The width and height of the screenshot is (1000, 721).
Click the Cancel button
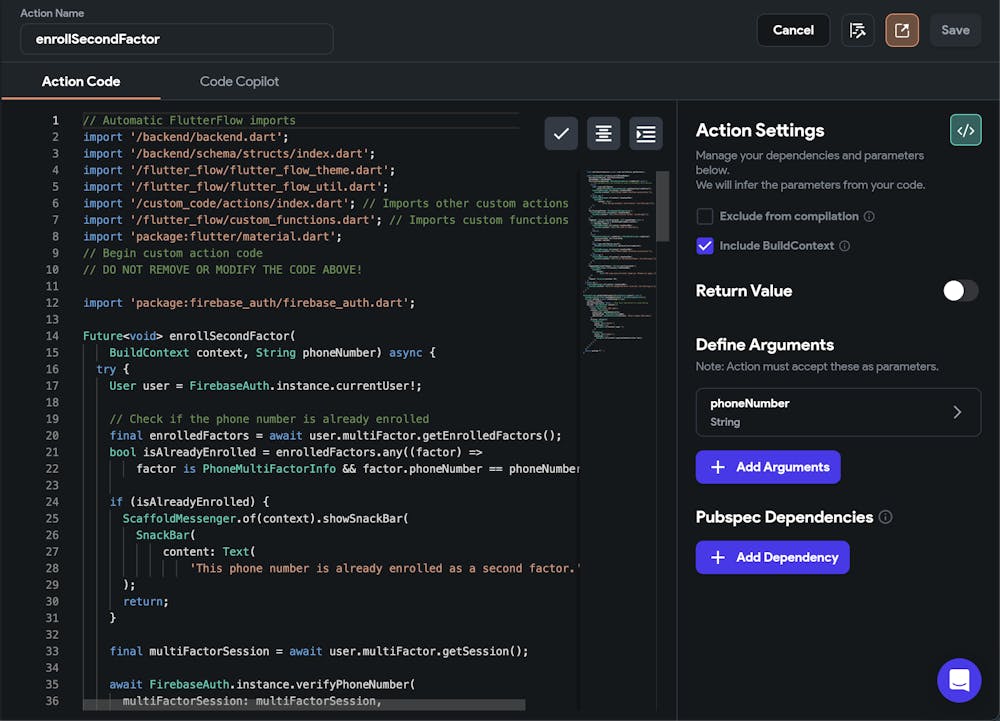[793, 30]
